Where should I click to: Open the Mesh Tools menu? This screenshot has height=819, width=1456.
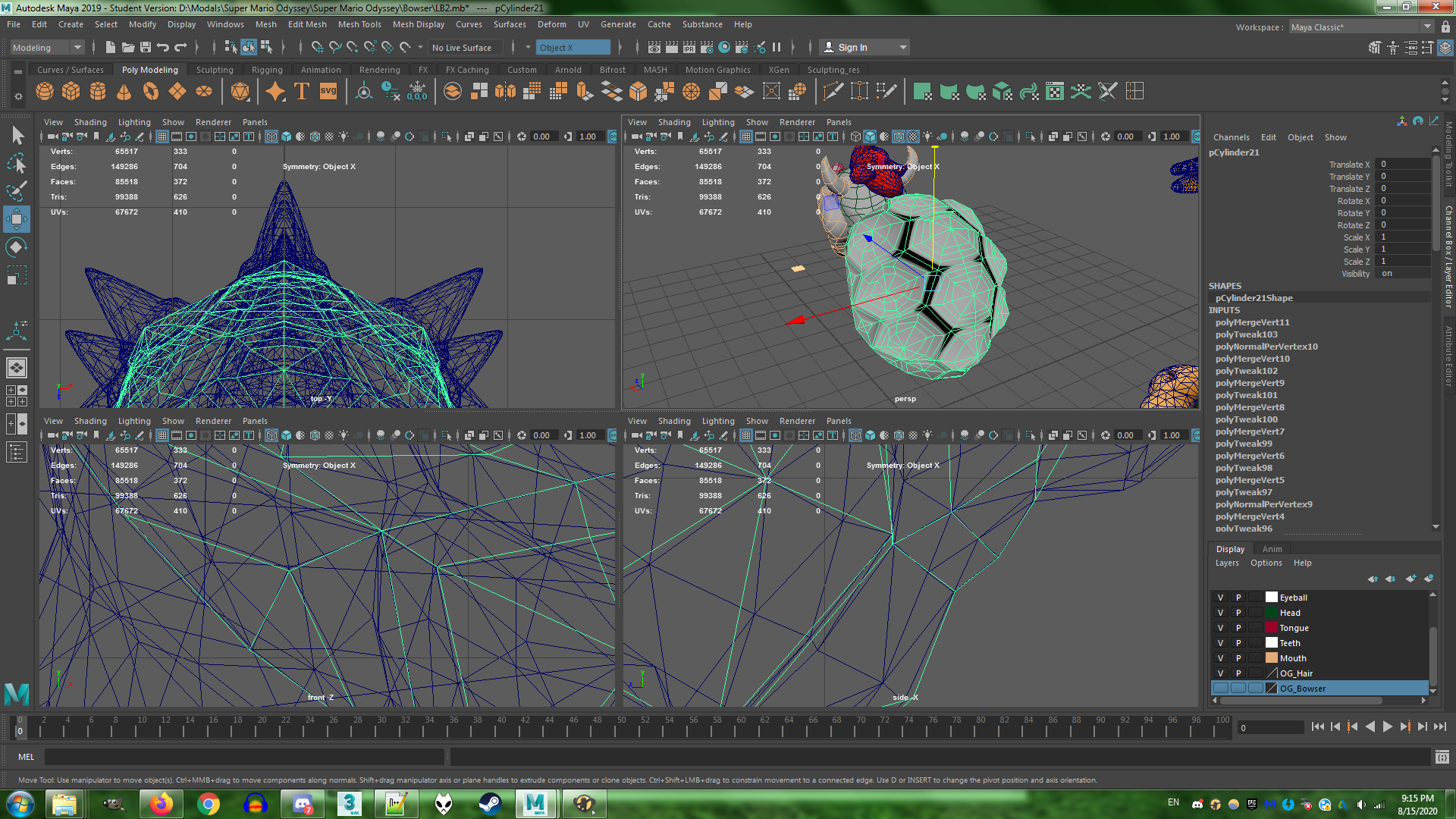(x=359, y=24)
